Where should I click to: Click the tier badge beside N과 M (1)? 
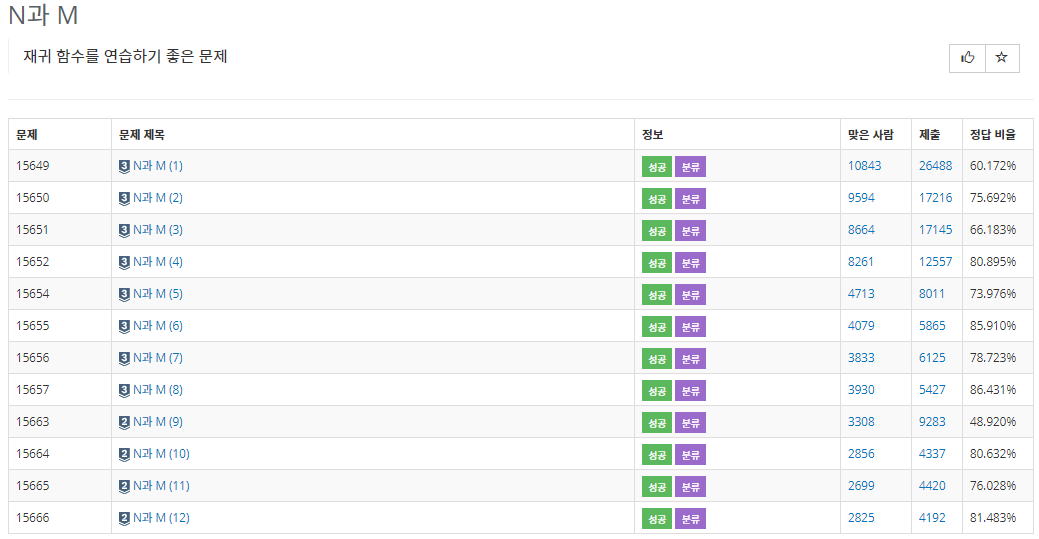[x=124, y=166]
